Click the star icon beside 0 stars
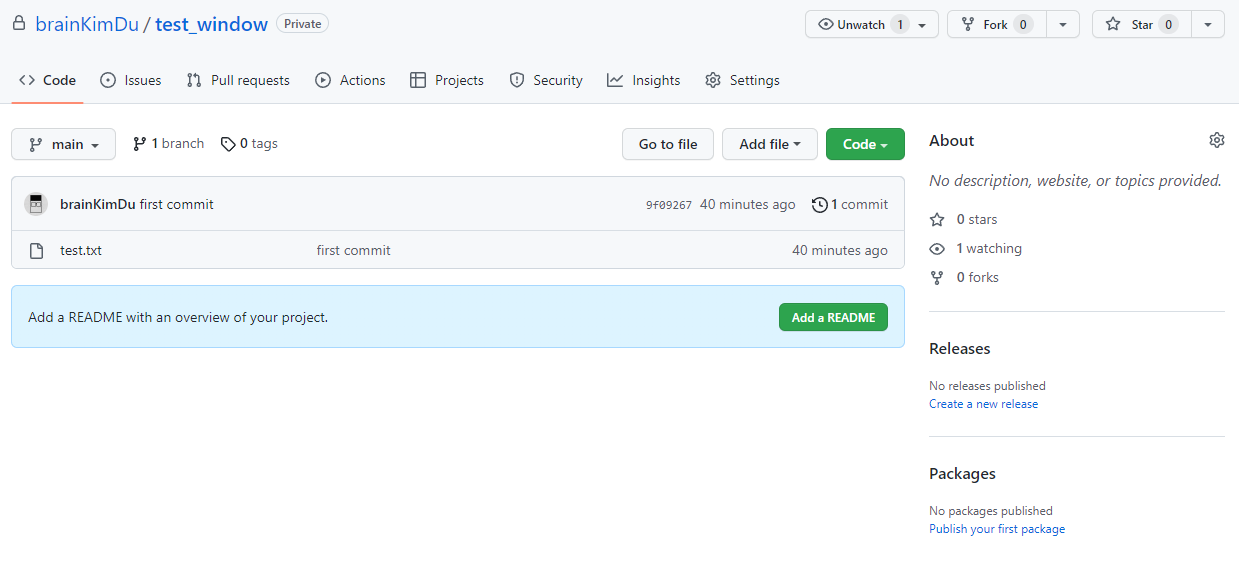 (937, 219)
